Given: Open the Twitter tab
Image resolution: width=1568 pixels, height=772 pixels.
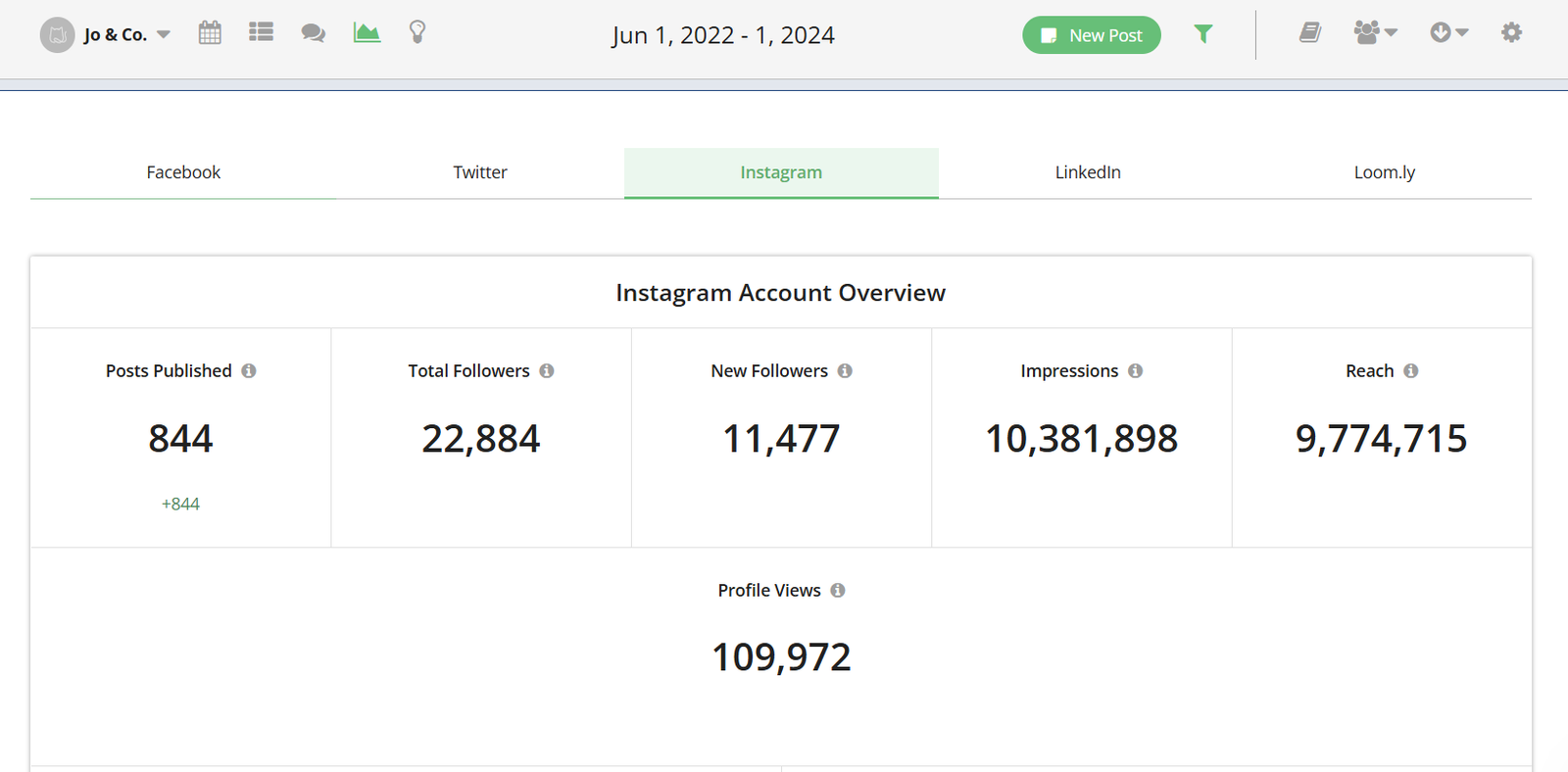Looking at the screenshot, I should click(480, 172).
